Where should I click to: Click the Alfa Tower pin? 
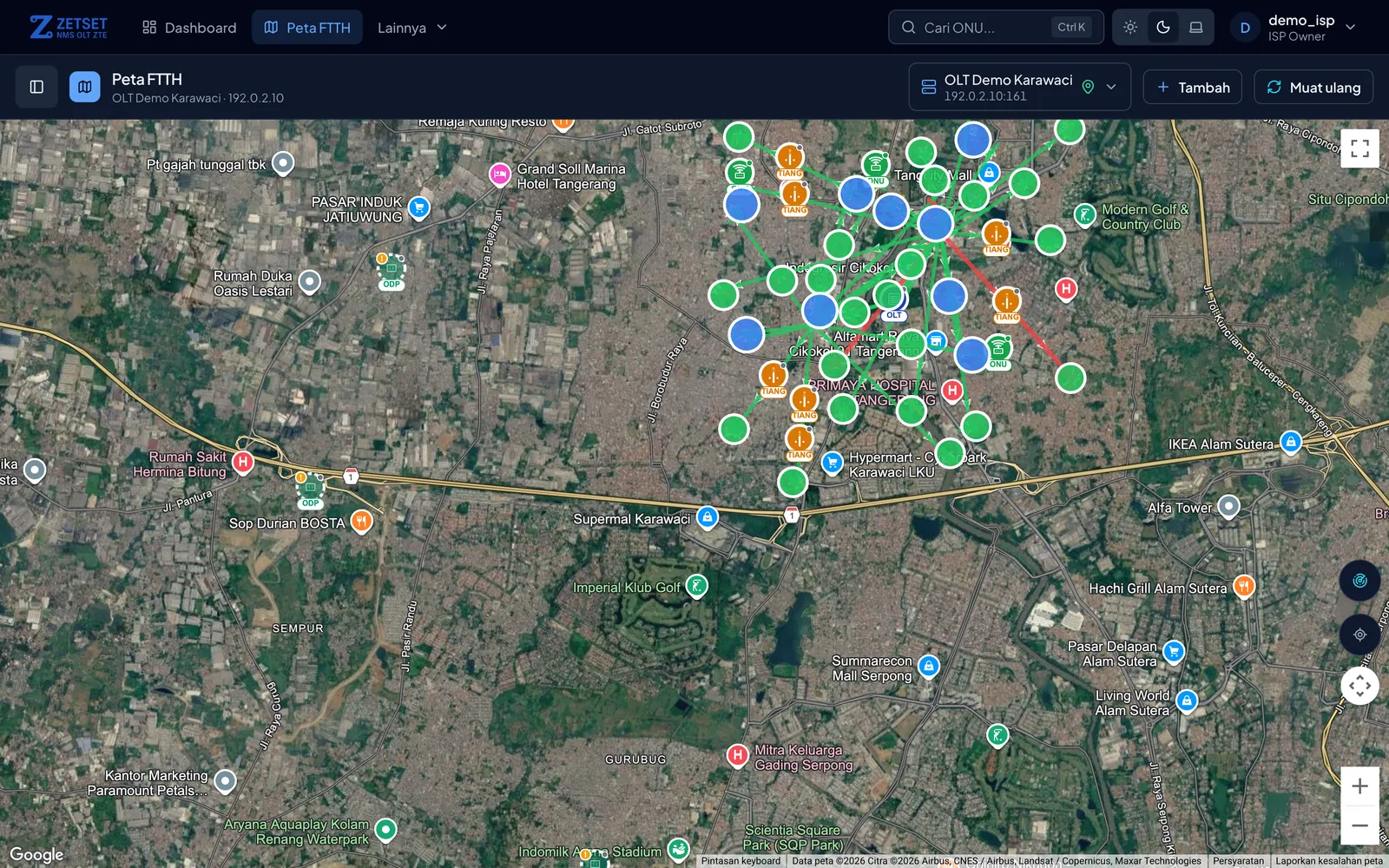(x=1228, y=506)
